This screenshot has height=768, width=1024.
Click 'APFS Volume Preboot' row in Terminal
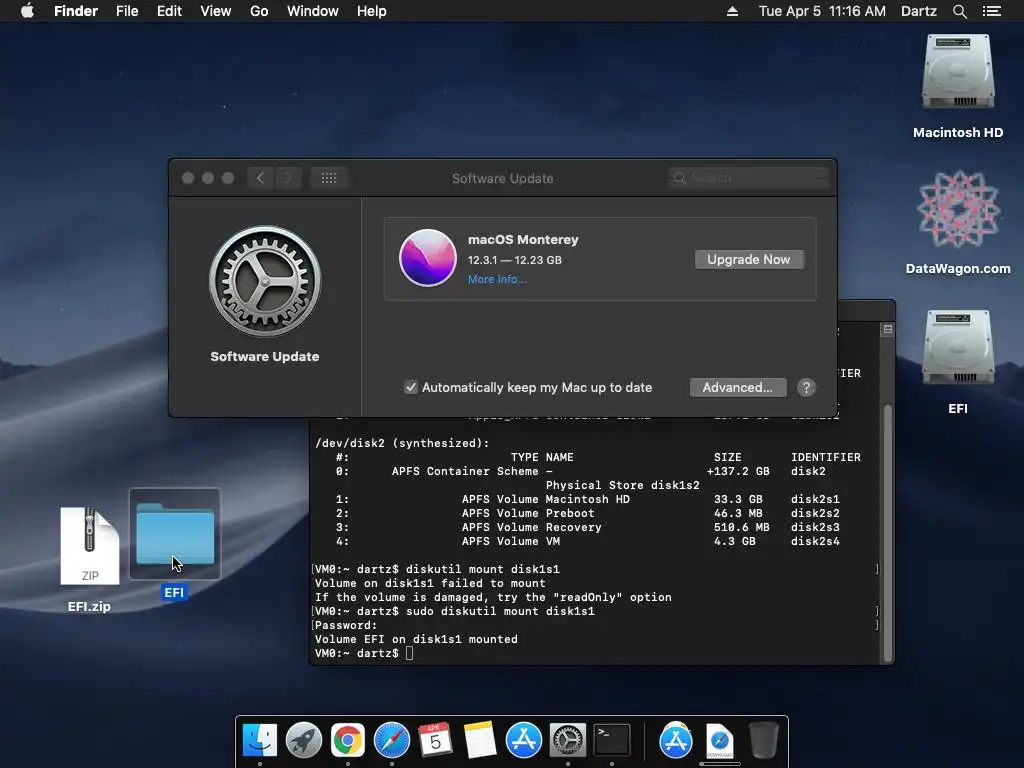click(588, 513)
